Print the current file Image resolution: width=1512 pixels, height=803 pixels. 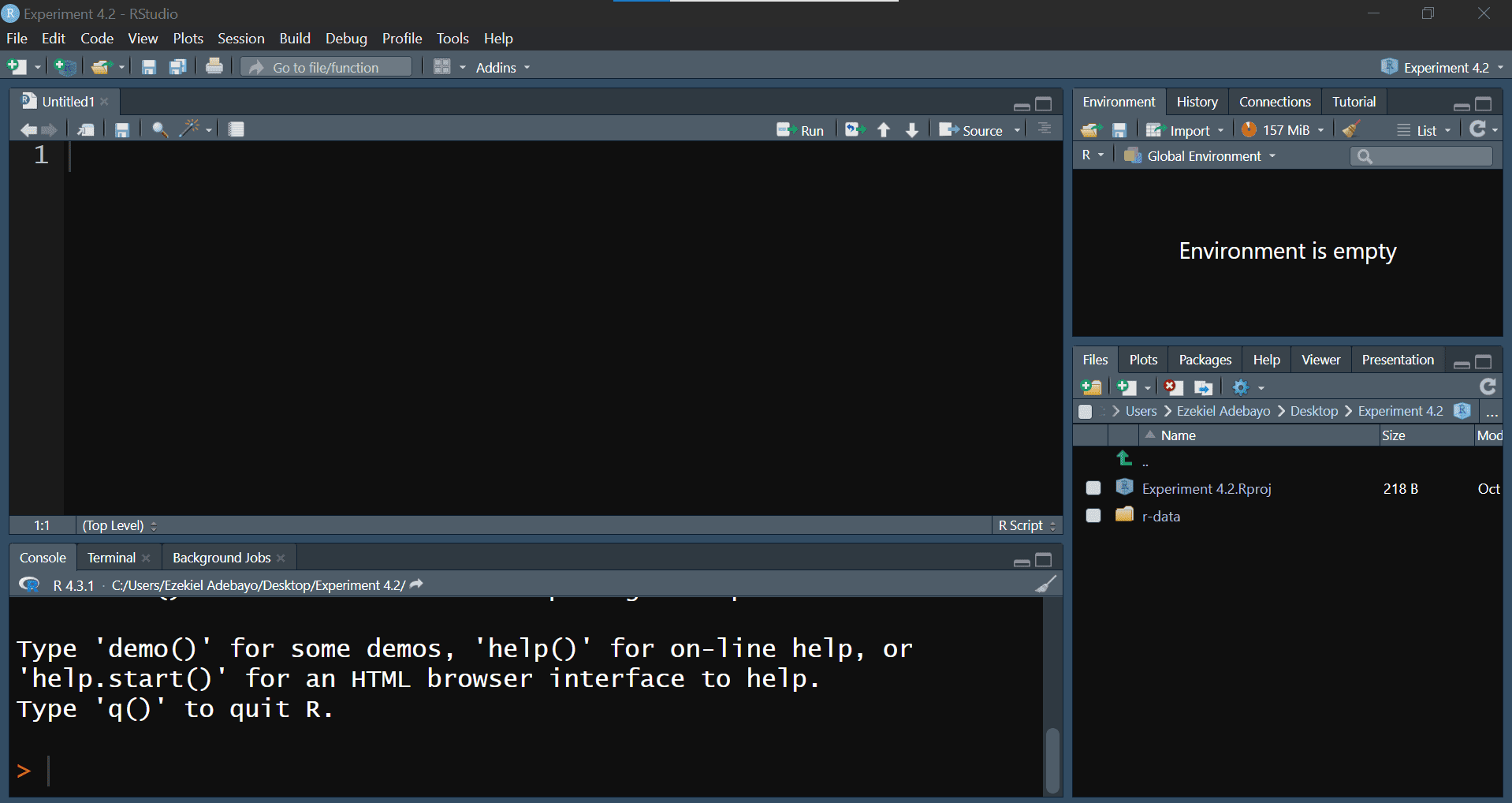[214, 67]
